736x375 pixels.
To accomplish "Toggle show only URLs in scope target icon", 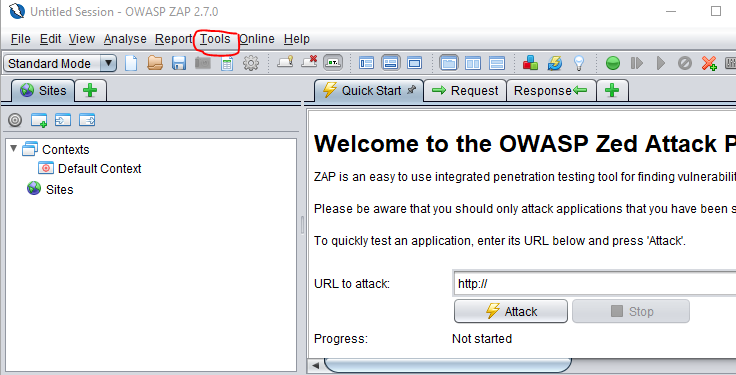I will tap(15, 120).
